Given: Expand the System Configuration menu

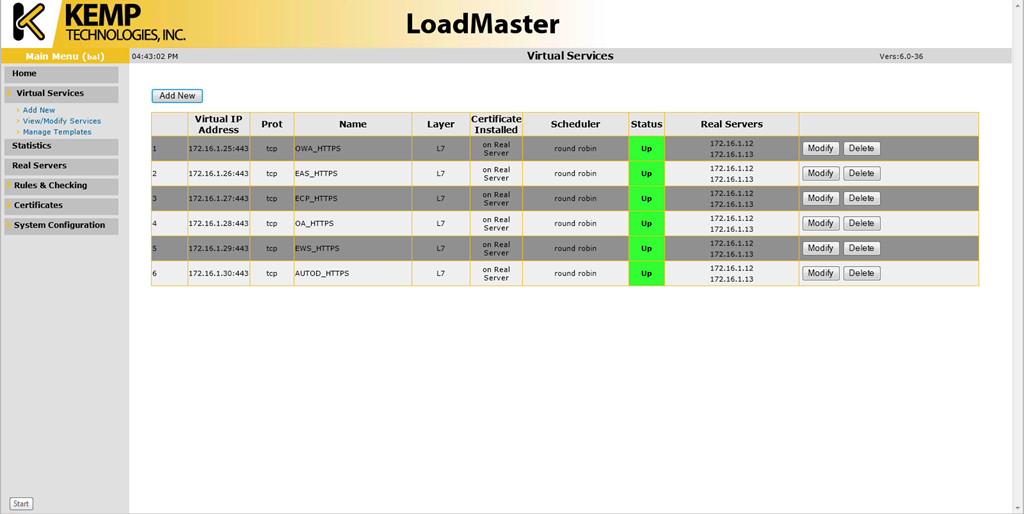Looking at the screenshot, I should click(x=61, y=225).
